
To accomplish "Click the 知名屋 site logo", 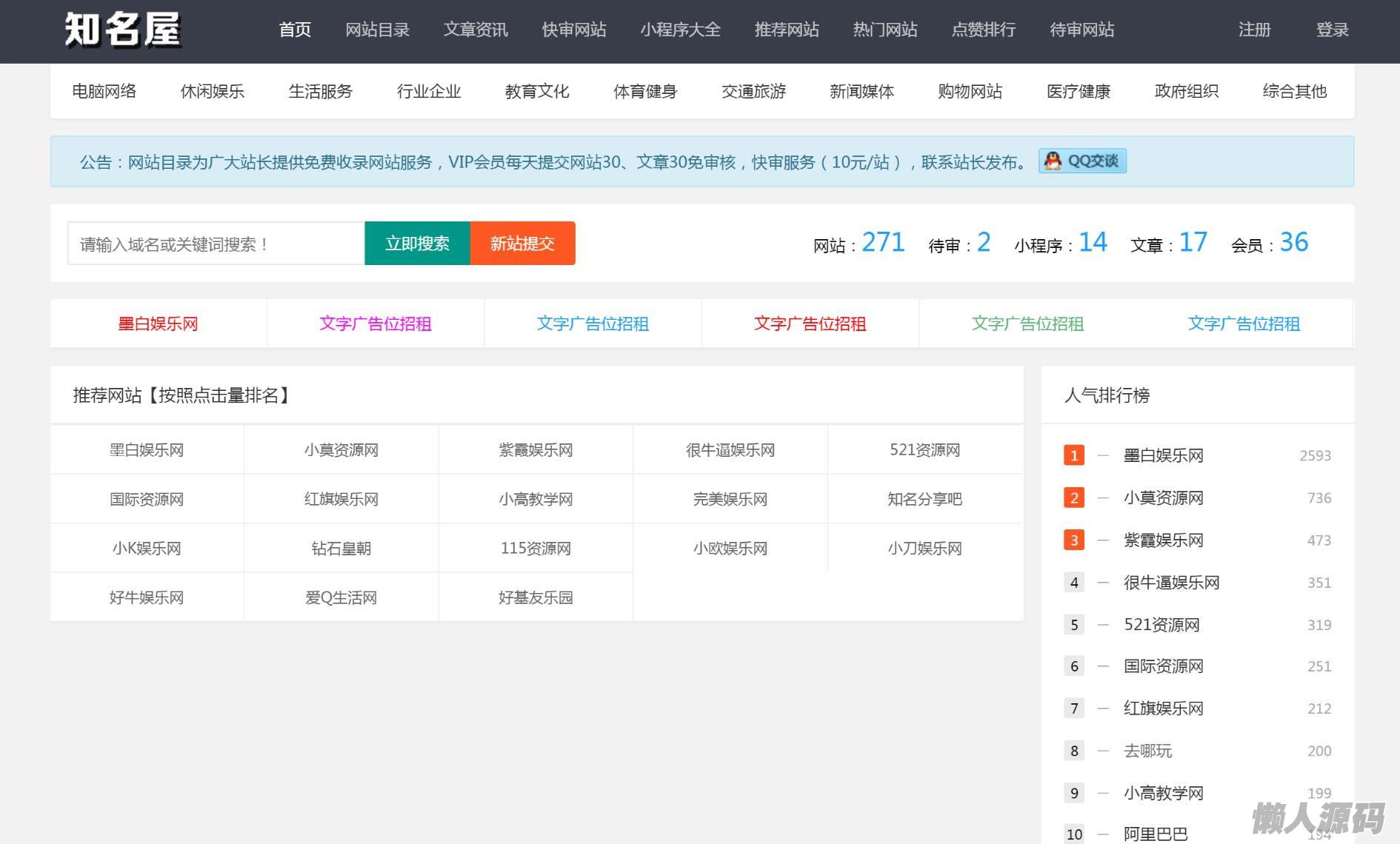I will 123,30.
